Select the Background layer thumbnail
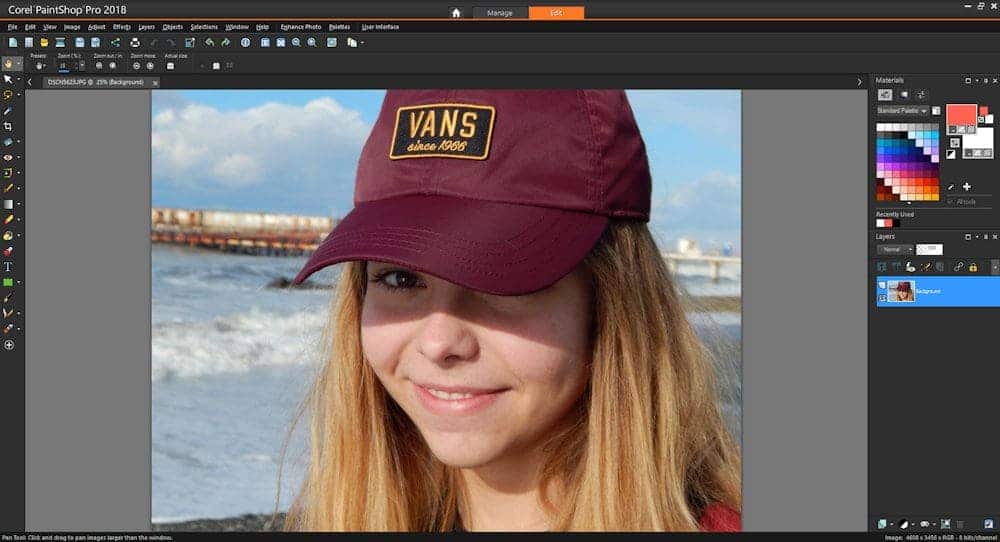 pyautogui.click(x=899, y=290)
